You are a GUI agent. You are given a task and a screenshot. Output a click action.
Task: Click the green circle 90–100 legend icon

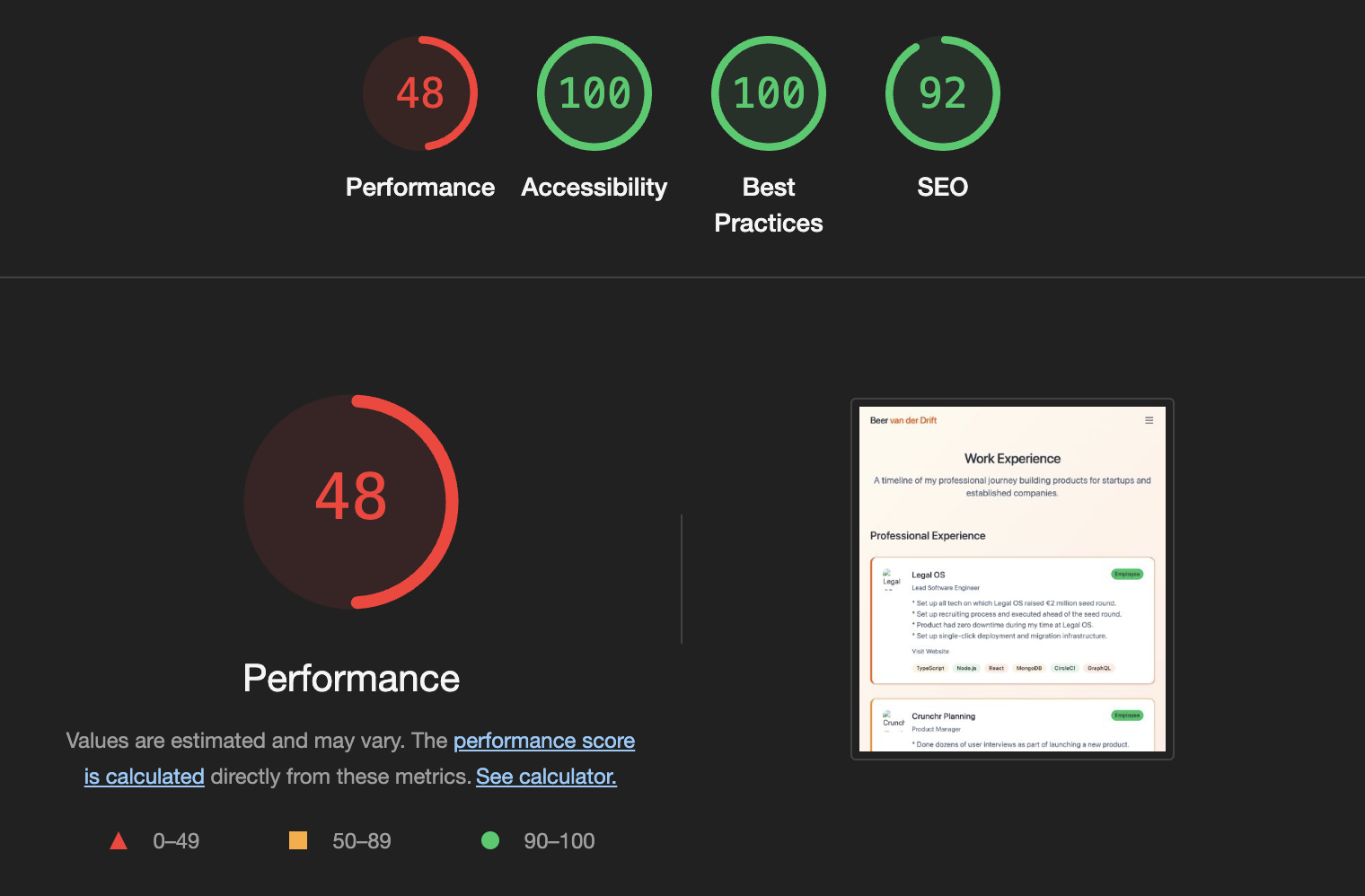pyautogui.click(x=490, y=840)
